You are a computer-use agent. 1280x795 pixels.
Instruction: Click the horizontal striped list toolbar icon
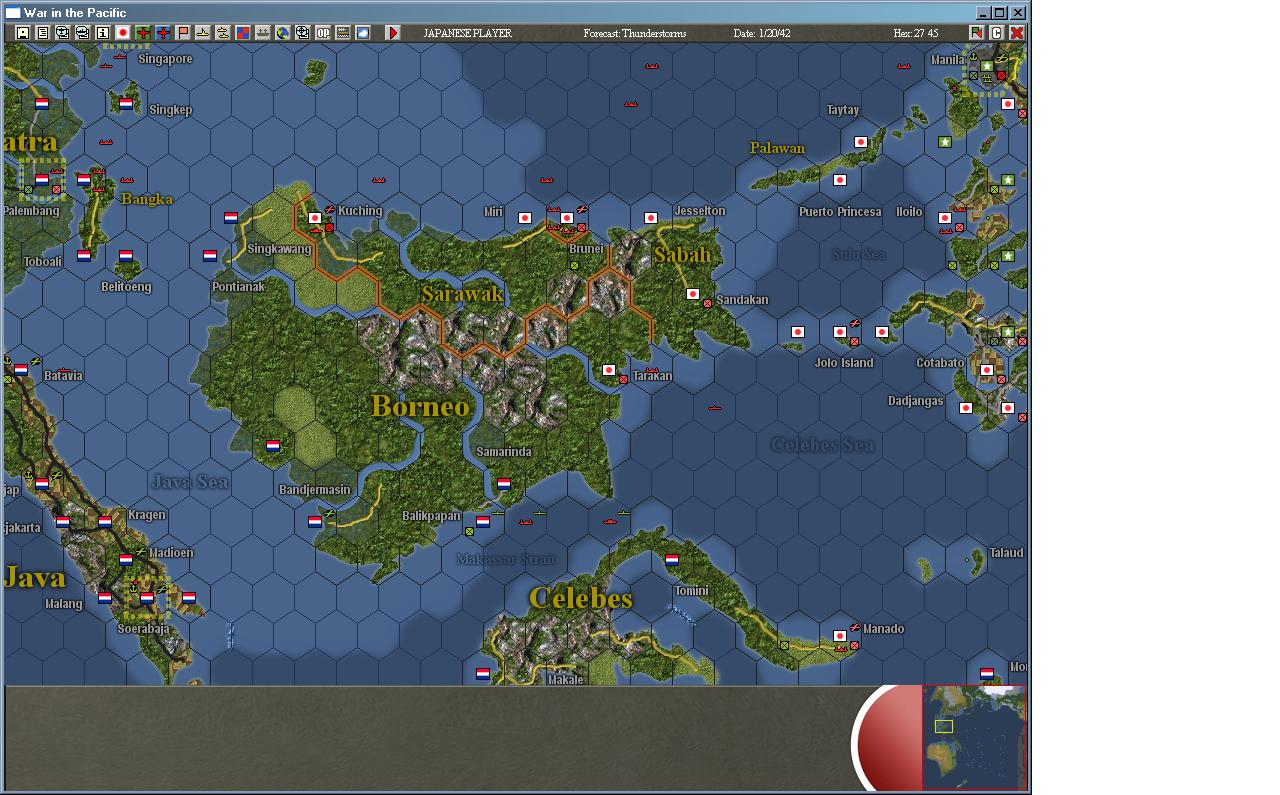(x=343, y=33)
